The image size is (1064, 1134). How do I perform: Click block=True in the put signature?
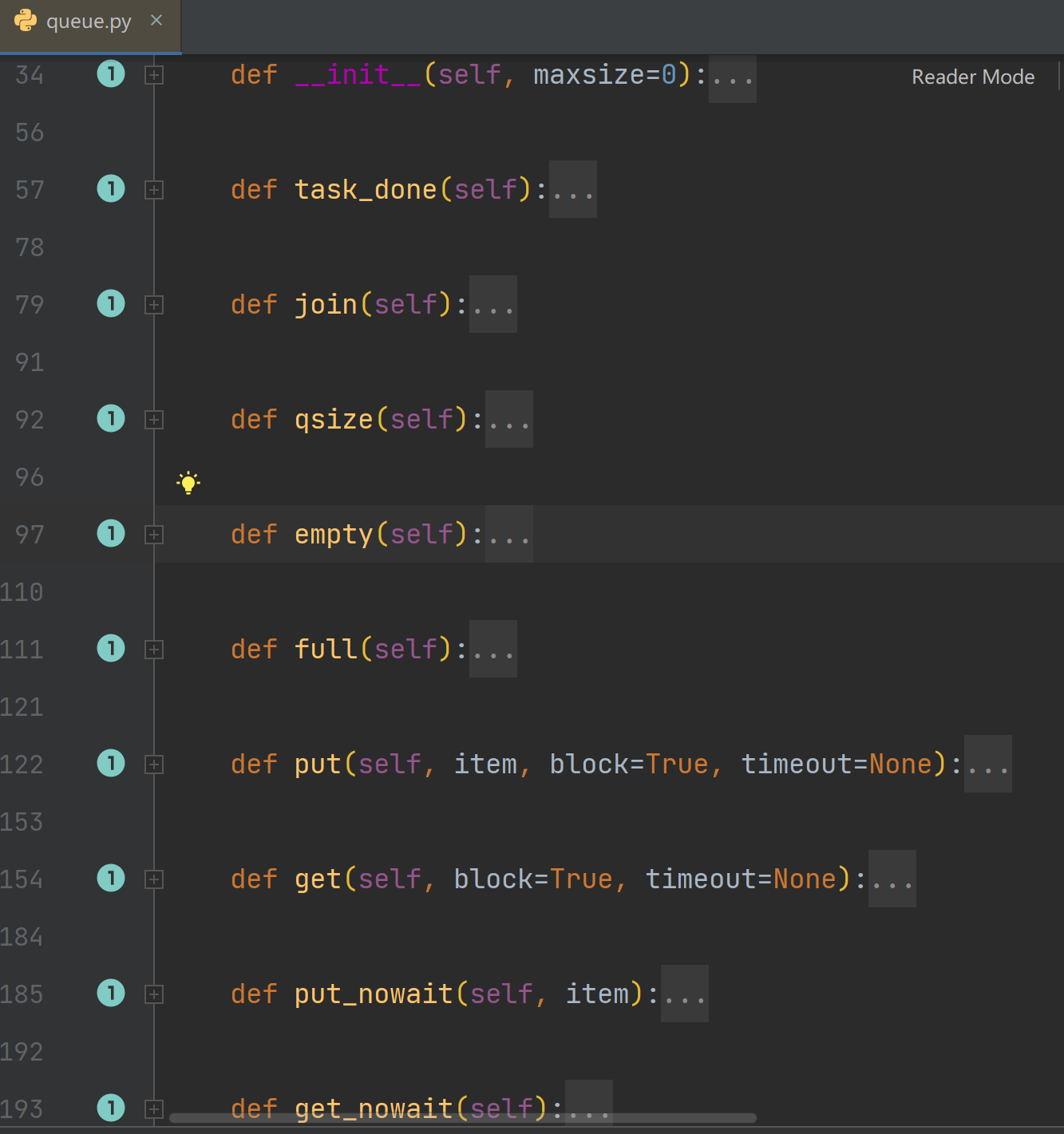[629, 765]
